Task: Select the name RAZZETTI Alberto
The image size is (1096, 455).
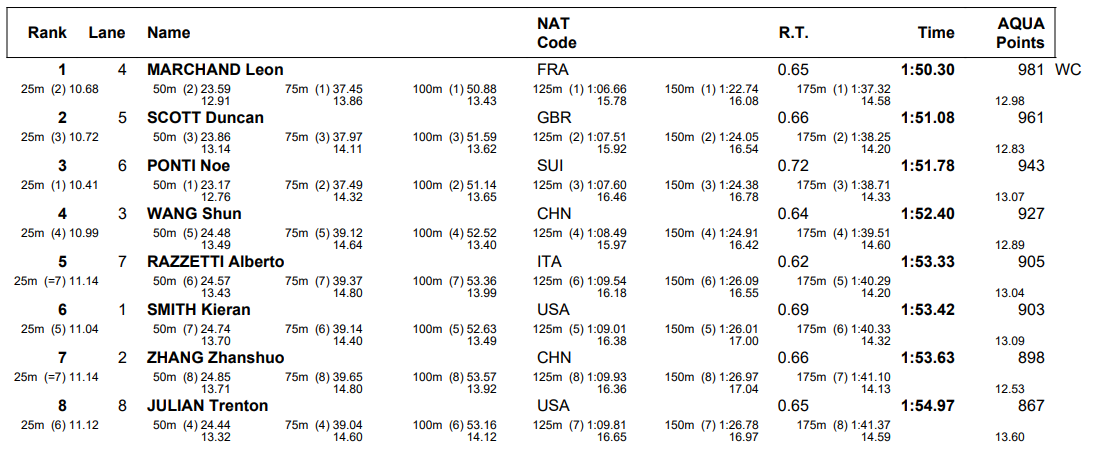Action: [215, 262]
